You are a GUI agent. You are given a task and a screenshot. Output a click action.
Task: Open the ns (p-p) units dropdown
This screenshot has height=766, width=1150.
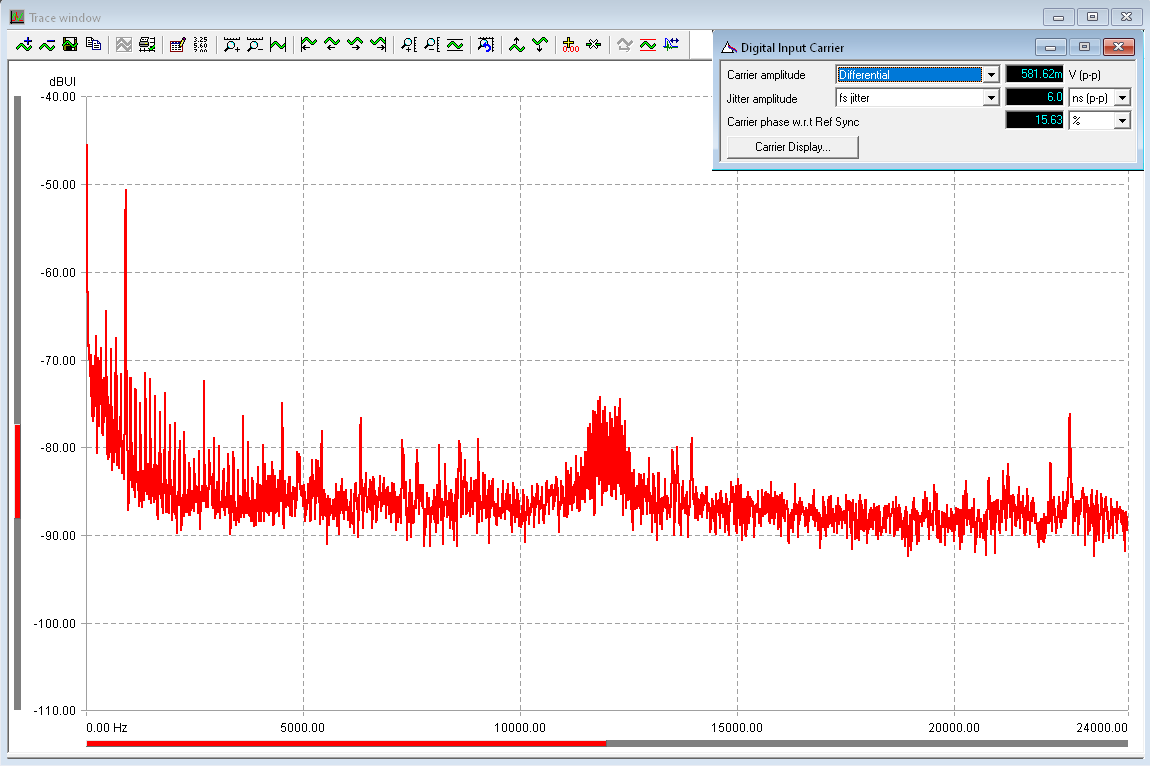pyautogui.click(x=1122, y=98)
